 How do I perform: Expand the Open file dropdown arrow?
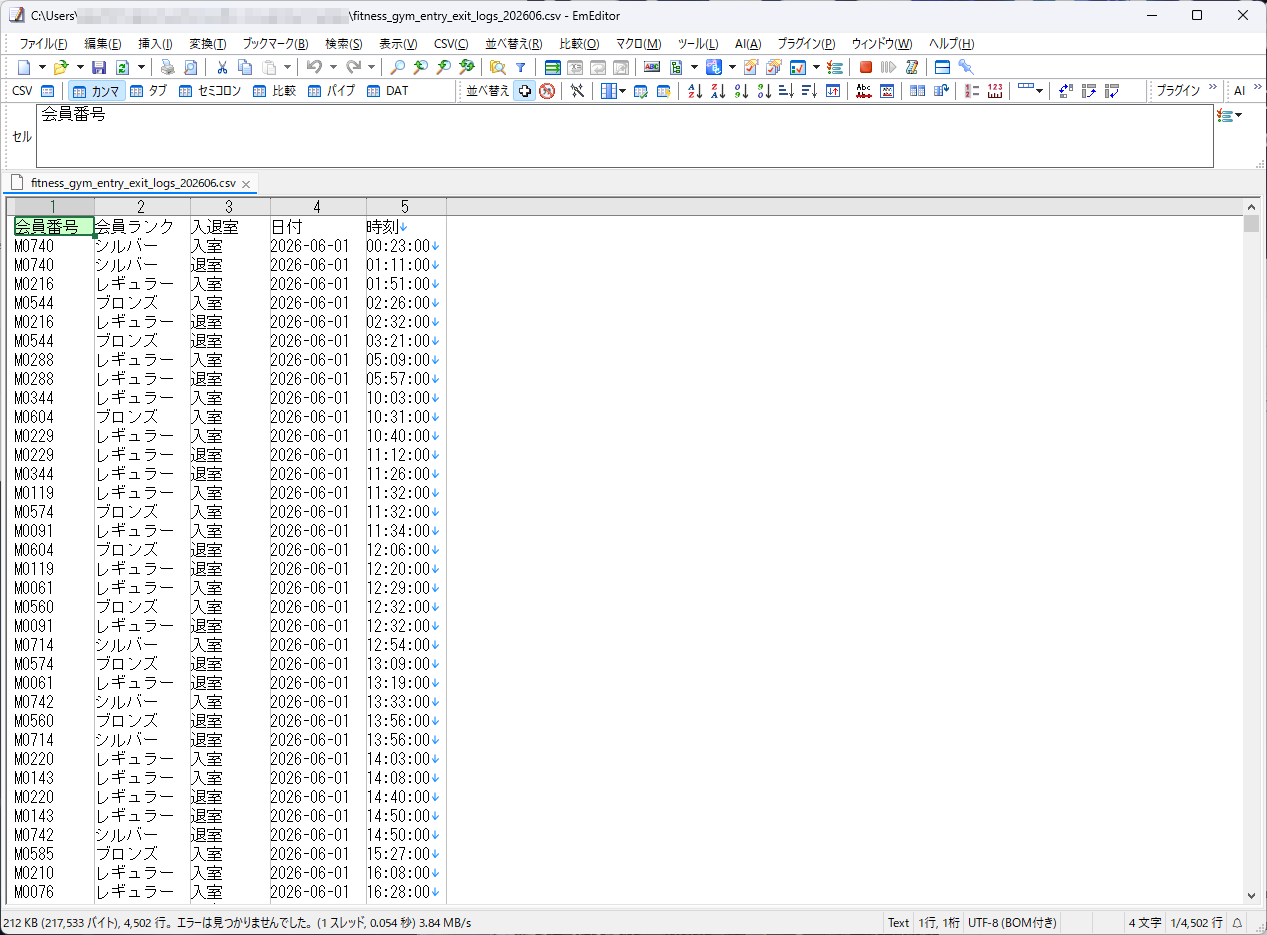(x=80, y=67)
